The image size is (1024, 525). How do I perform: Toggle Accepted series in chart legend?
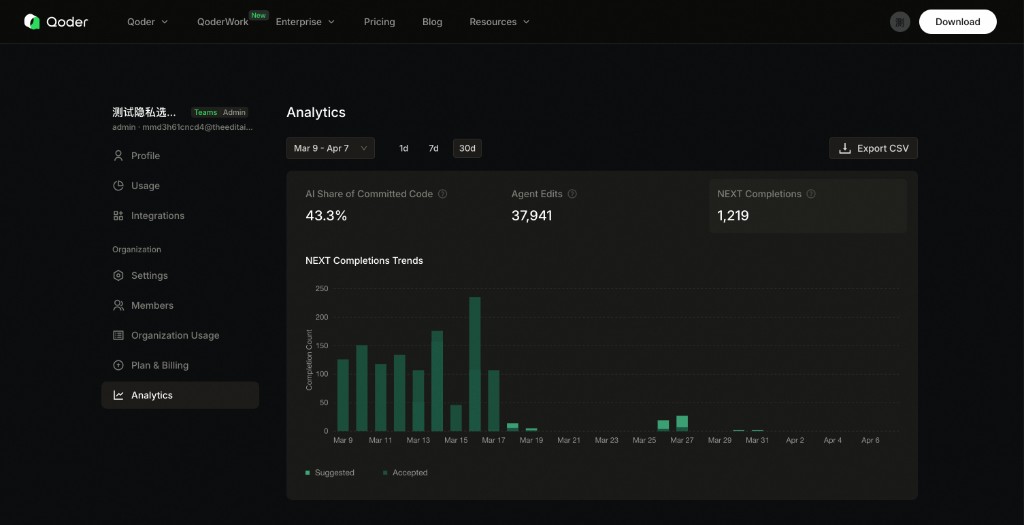[x=405, y=473]
